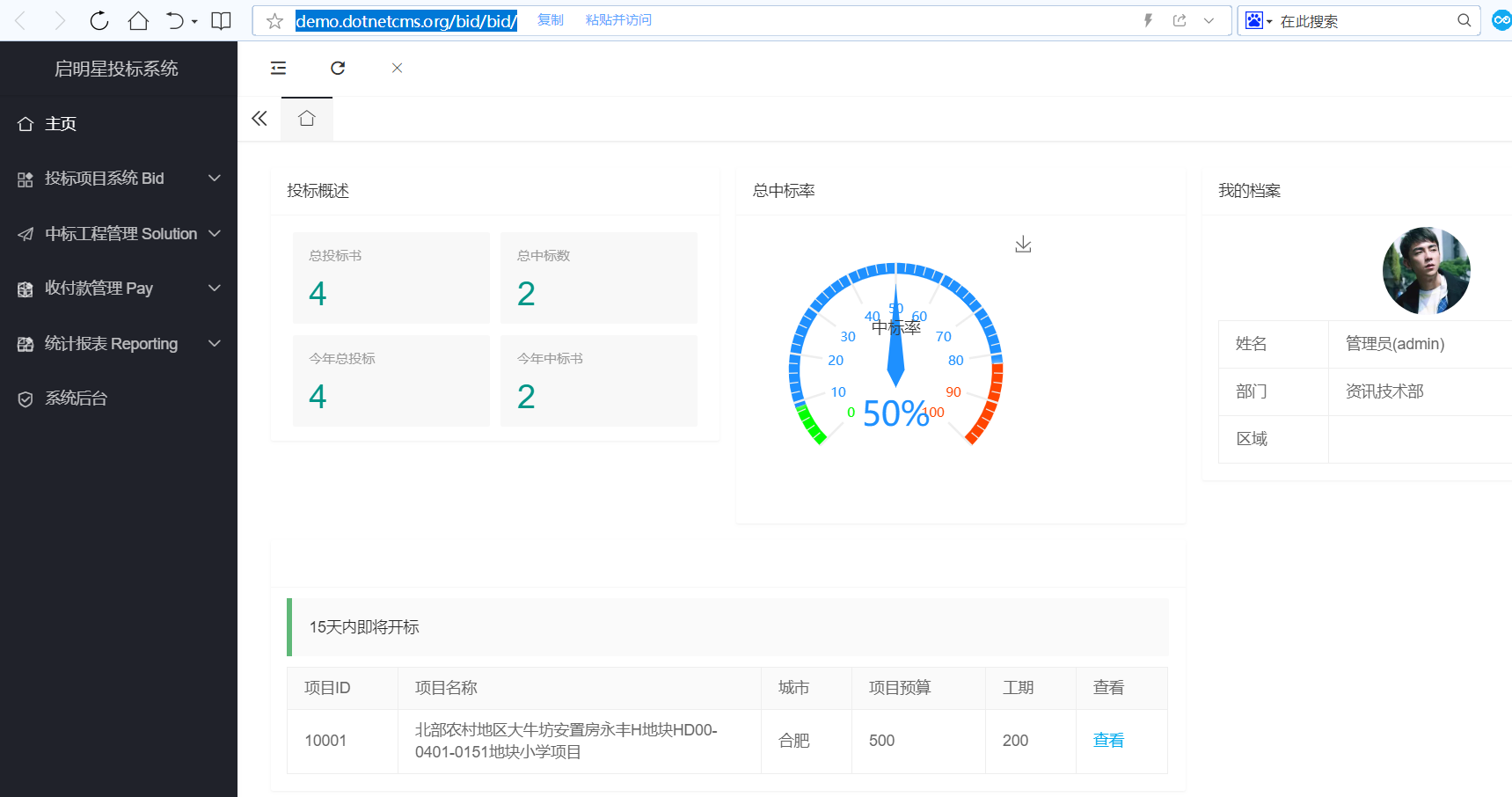The width and height of the screenshot is (1512, 797).
Task: Click the orange close tab X icon
Action: pos(397,68)
